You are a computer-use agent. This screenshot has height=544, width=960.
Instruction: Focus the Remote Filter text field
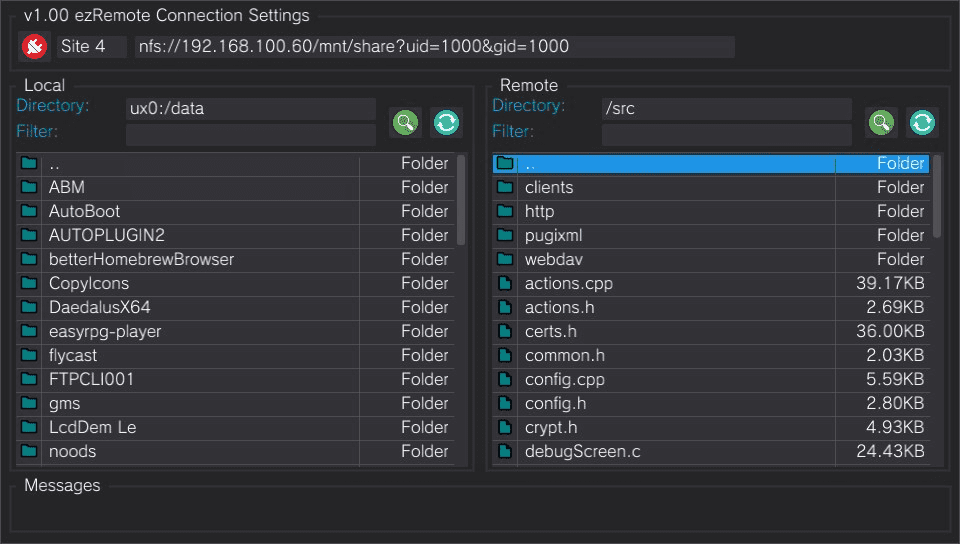tap(726, 134)
